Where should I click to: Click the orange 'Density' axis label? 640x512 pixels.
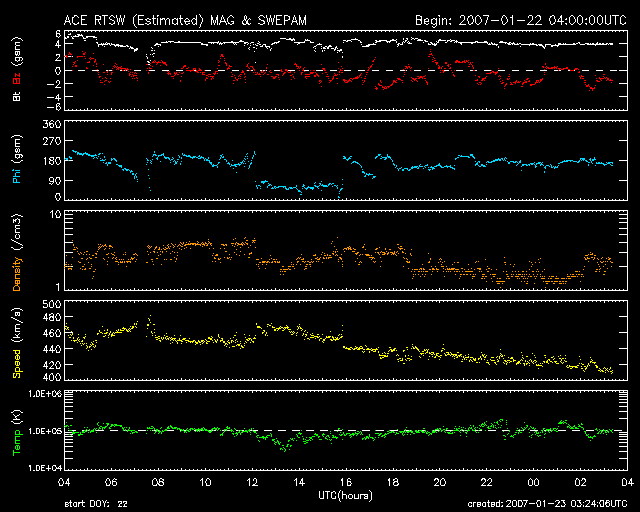17,273
